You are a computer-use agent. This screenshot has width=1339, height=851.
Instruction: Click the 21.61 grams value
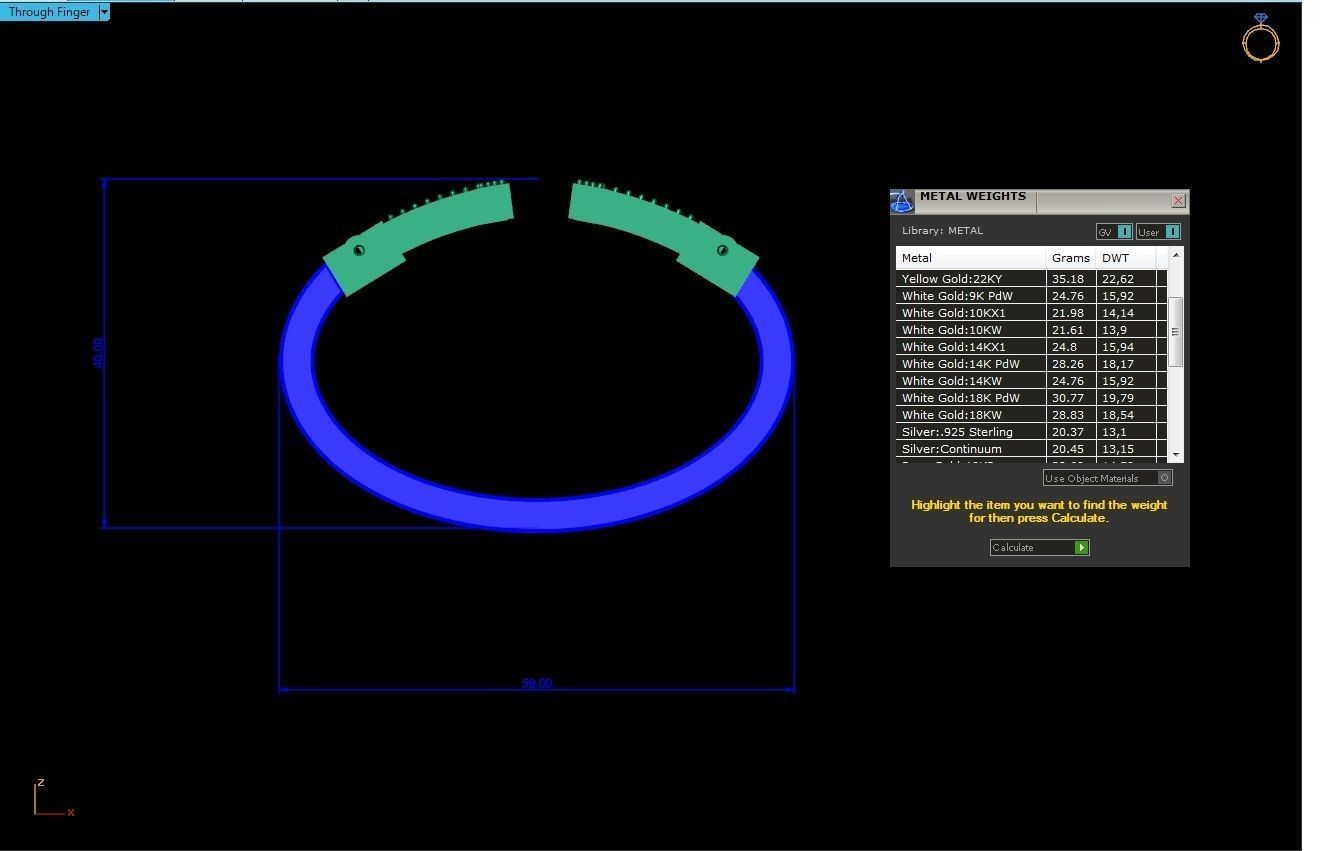click(x=1067, y=330)
